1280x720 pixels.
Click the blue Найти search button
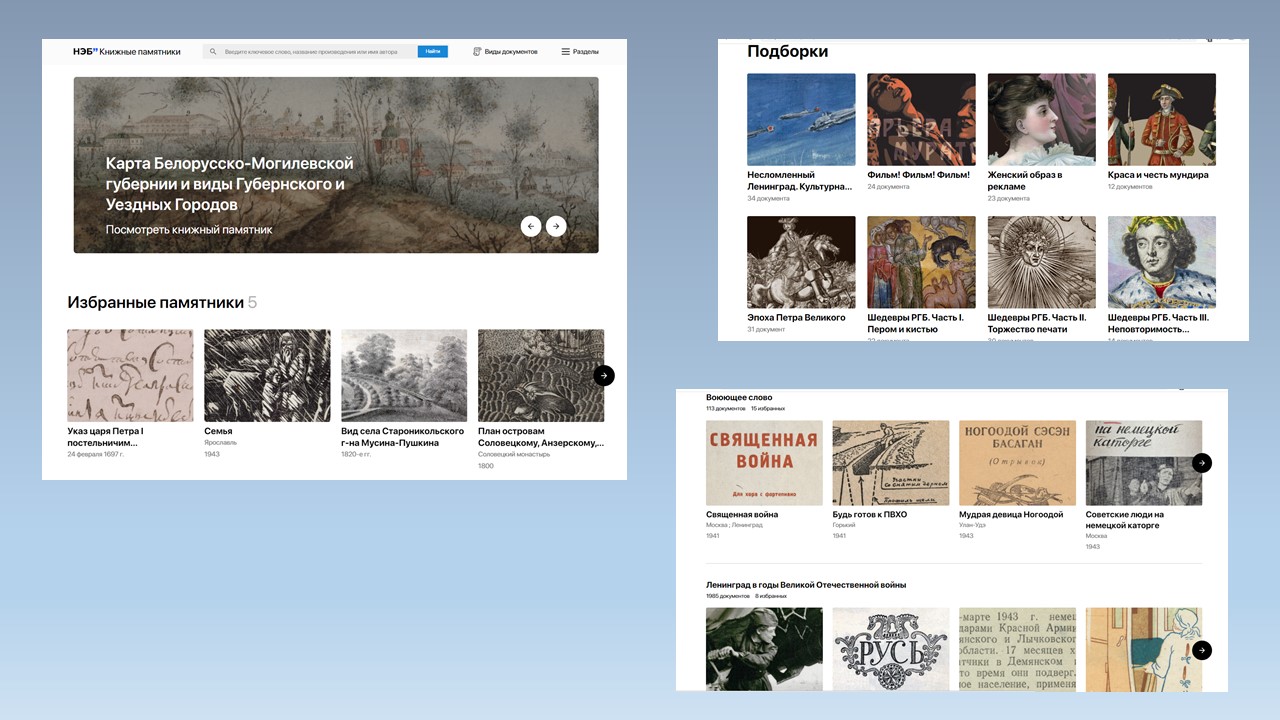click(x=432, y=52)
